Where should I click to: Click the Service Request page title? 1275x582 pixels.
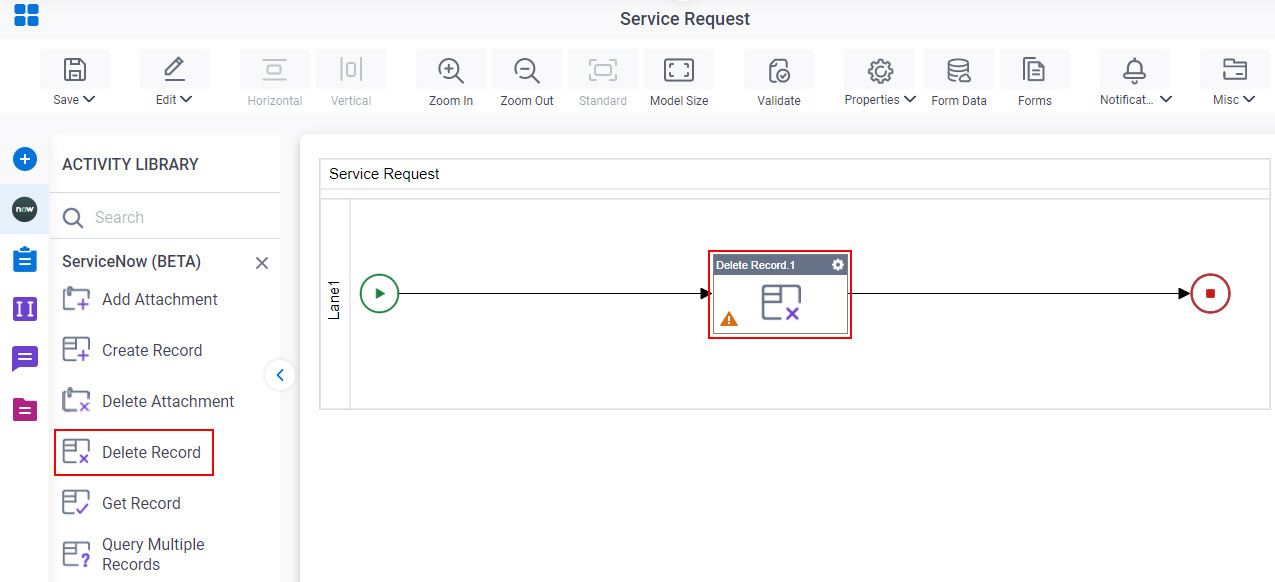(x=685, y=19)
